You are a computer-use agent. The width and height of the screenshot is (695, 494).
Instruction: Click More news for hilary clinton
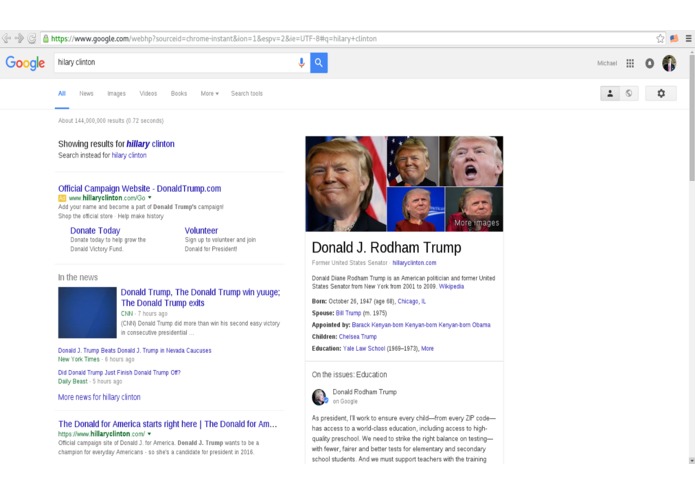(x=99, y=397)
